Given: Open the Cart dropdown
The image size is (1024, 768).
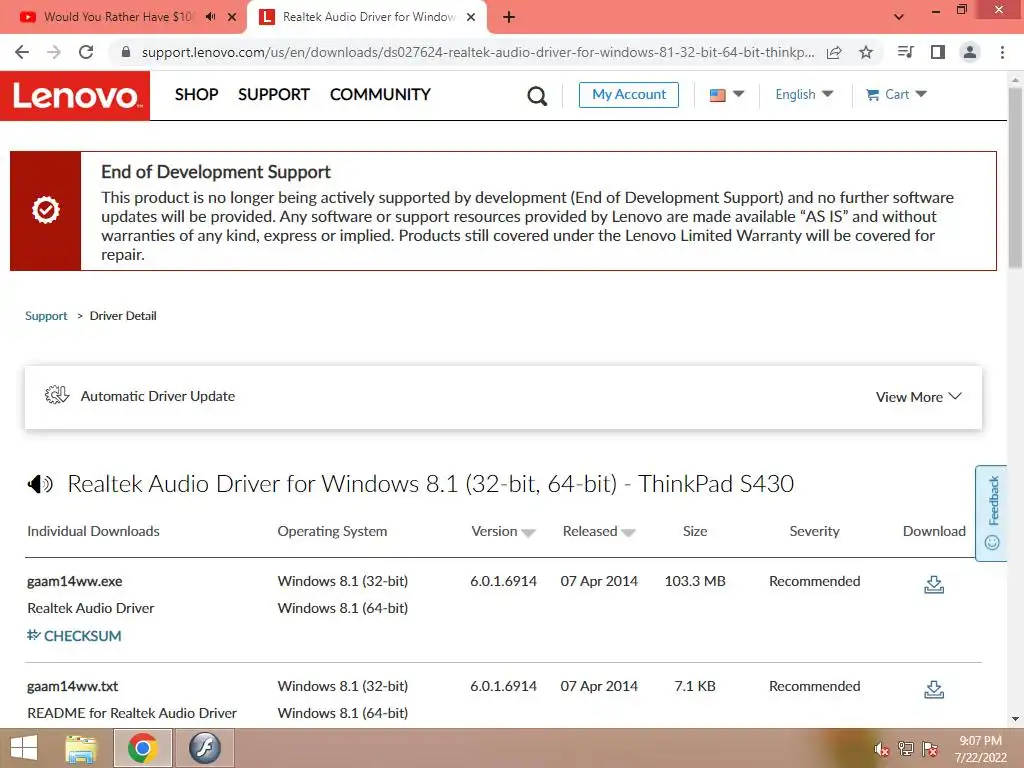Looking at the screenshot, I should pyautogui.click(x=896, y=95).
